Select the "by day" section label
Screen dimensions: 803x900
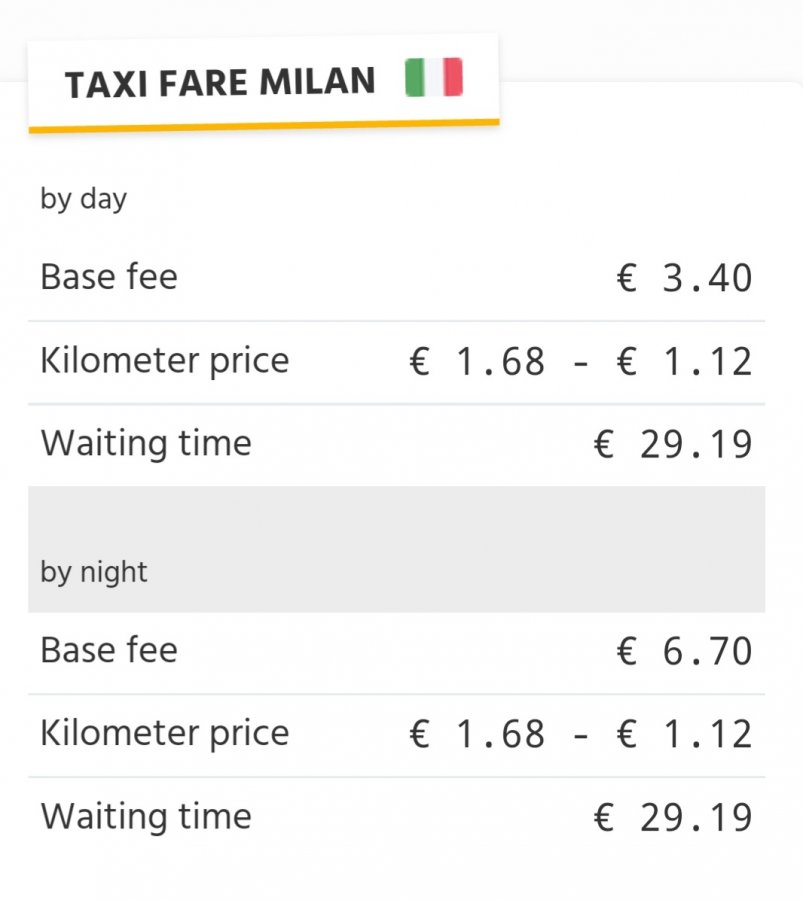83,198
